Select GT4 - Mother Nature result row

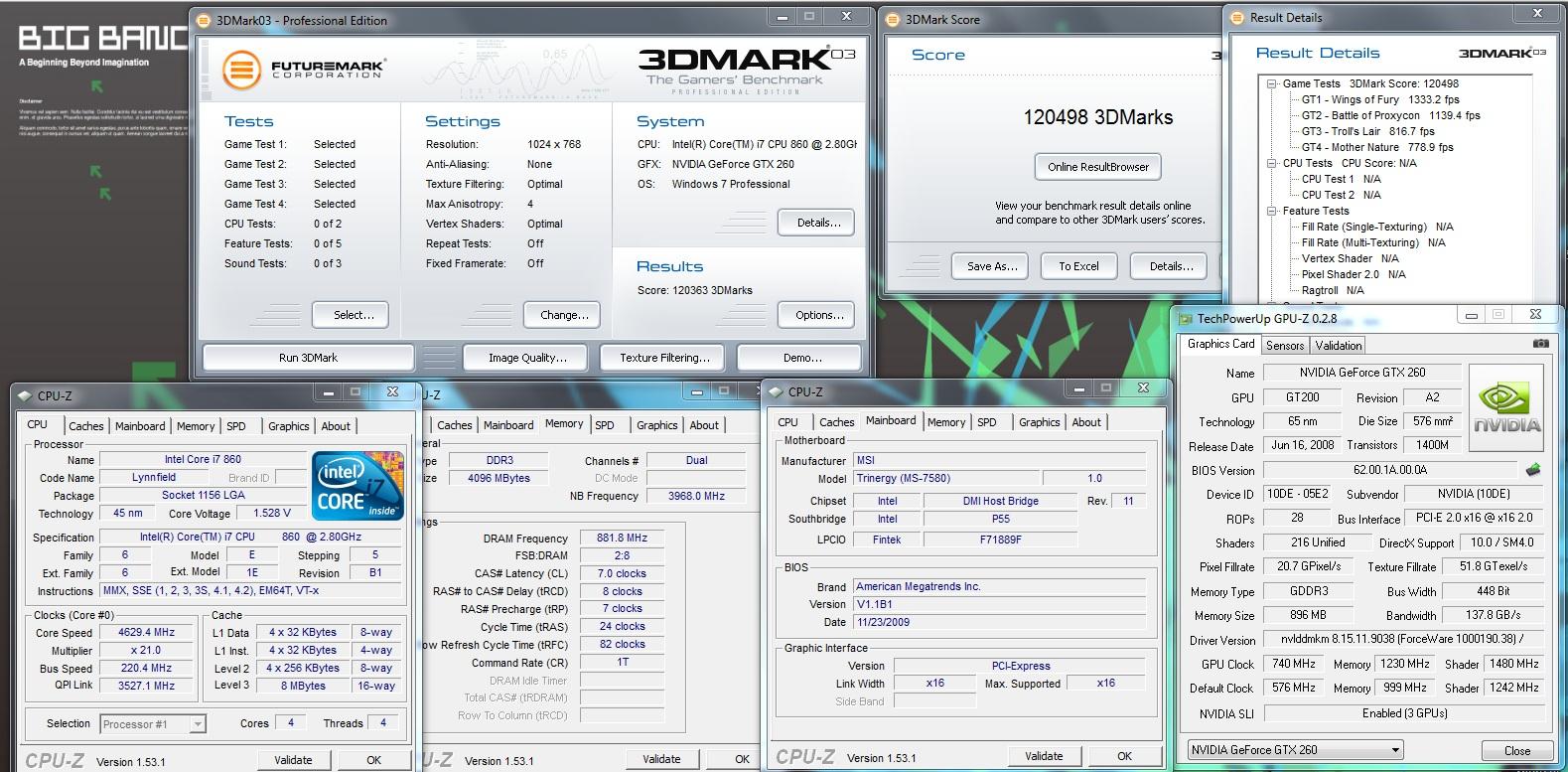pos(1377,147)
